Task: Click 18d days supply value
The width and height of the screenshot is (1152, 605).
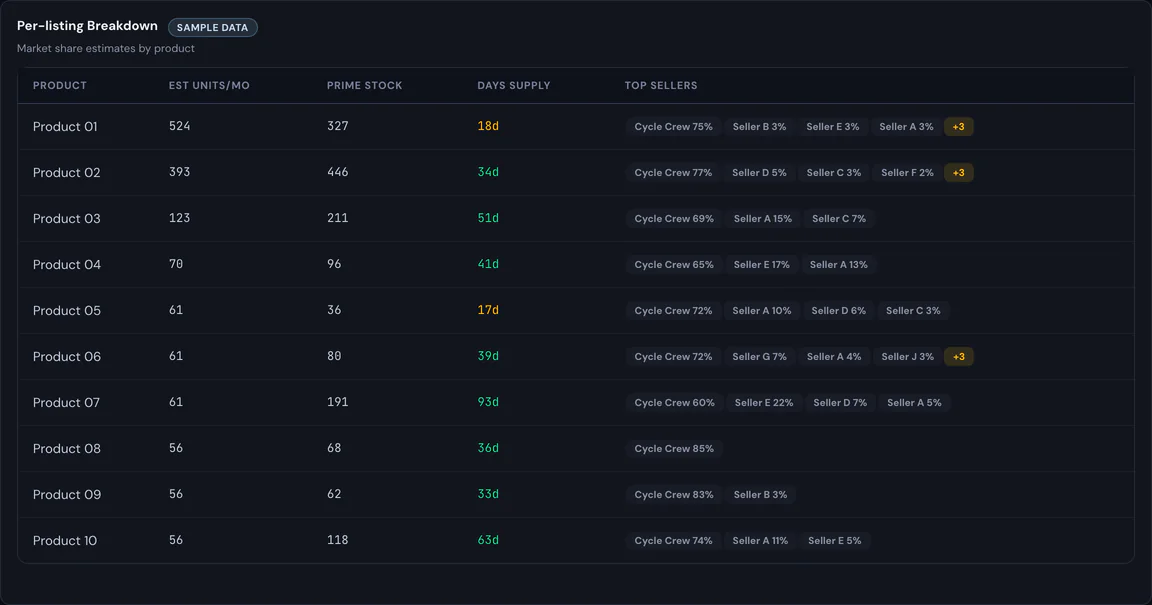Action: coord(488,126)
